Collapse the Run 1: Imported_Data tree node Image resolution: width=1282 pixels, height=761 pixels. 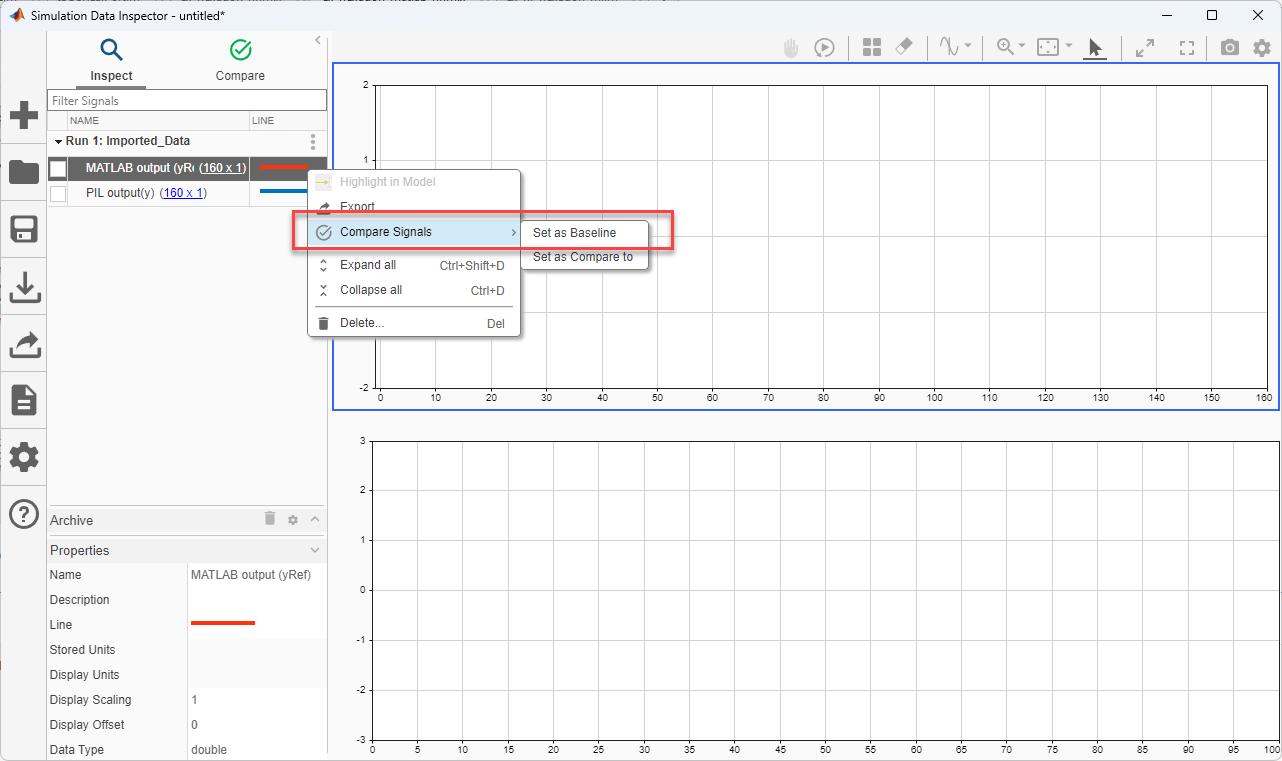click(58, 142)
